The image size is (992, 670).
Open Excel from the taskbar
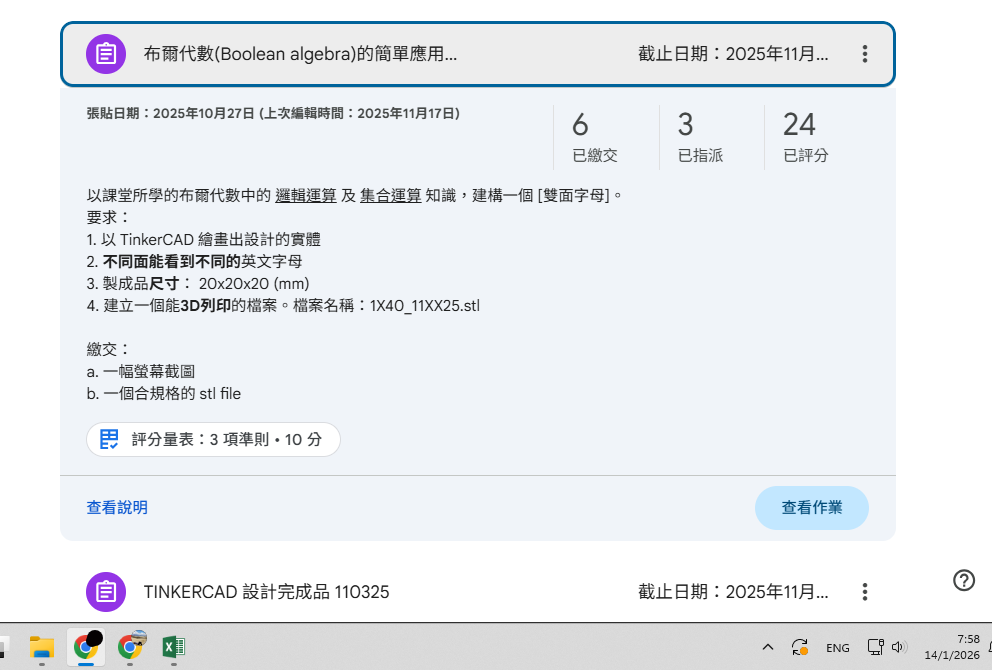173,647
